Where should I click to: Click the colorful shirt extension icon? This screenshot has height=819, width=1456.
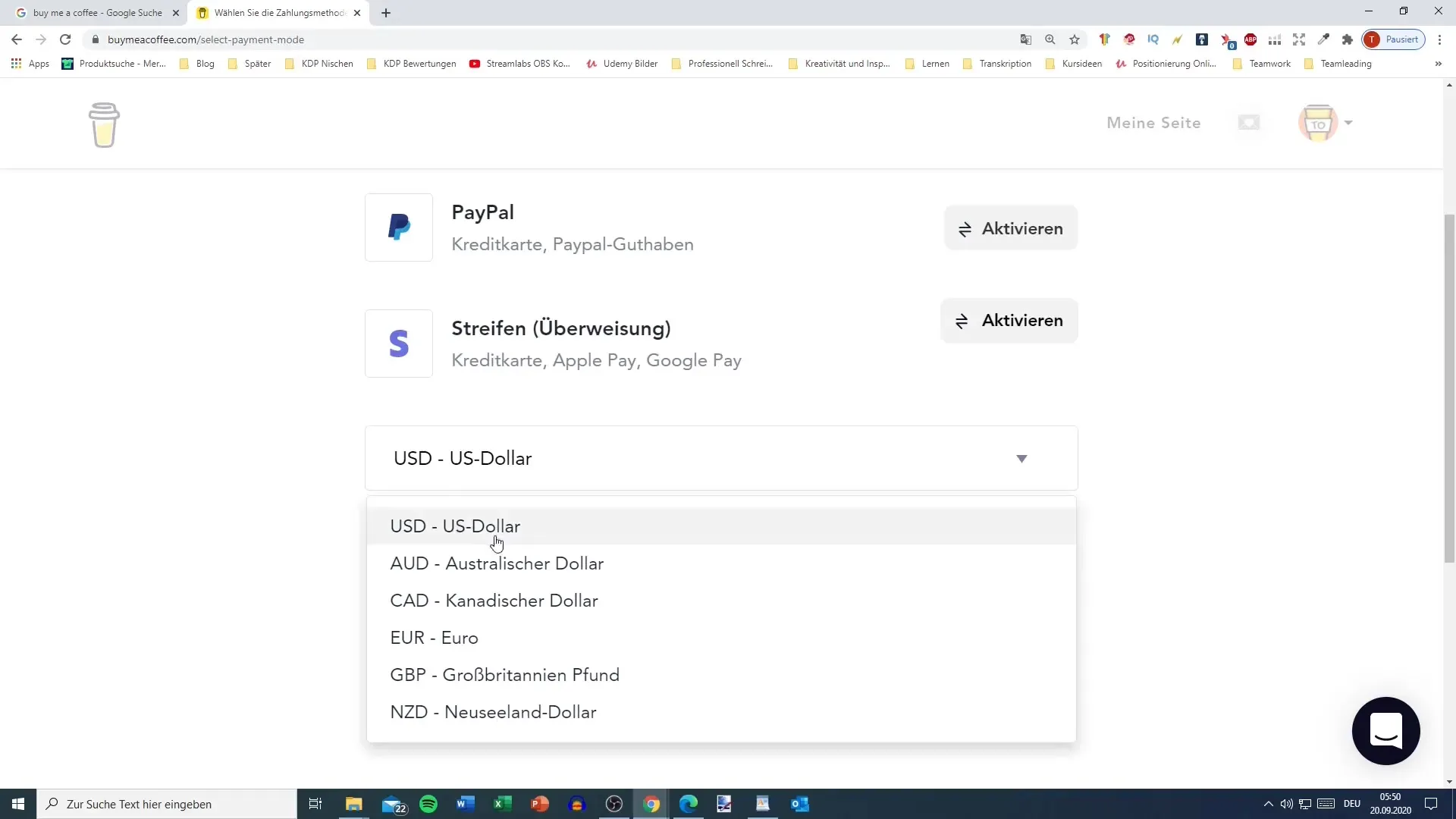pos(1105,39)
